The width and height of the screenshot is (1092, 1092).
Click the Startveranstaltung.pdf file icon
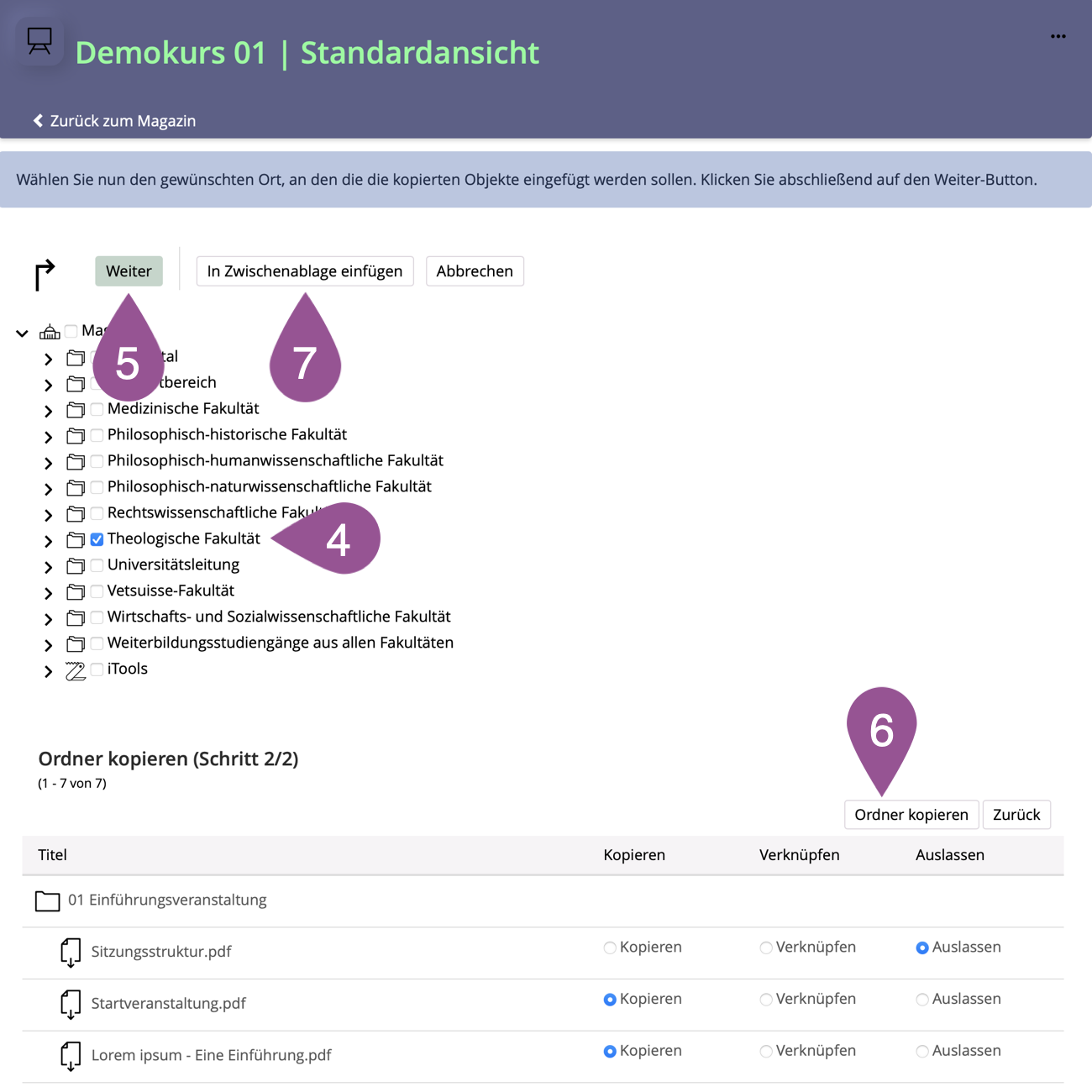(71, 1004)
